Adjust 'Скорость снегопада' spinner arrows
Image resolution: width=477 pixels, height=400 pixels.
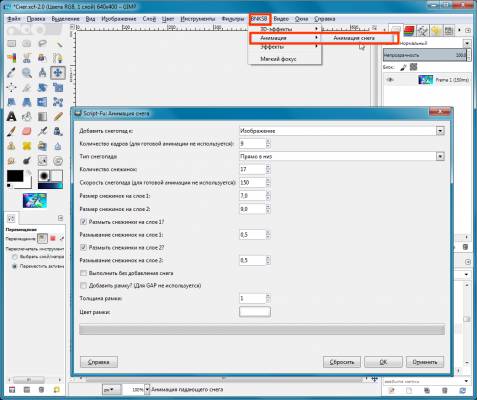pos(268,183)
